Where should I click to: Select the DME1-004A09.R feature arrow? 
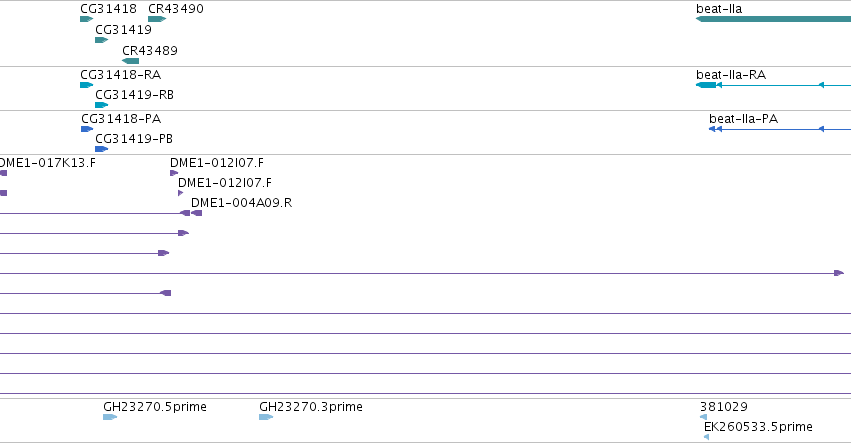point(196,213)
